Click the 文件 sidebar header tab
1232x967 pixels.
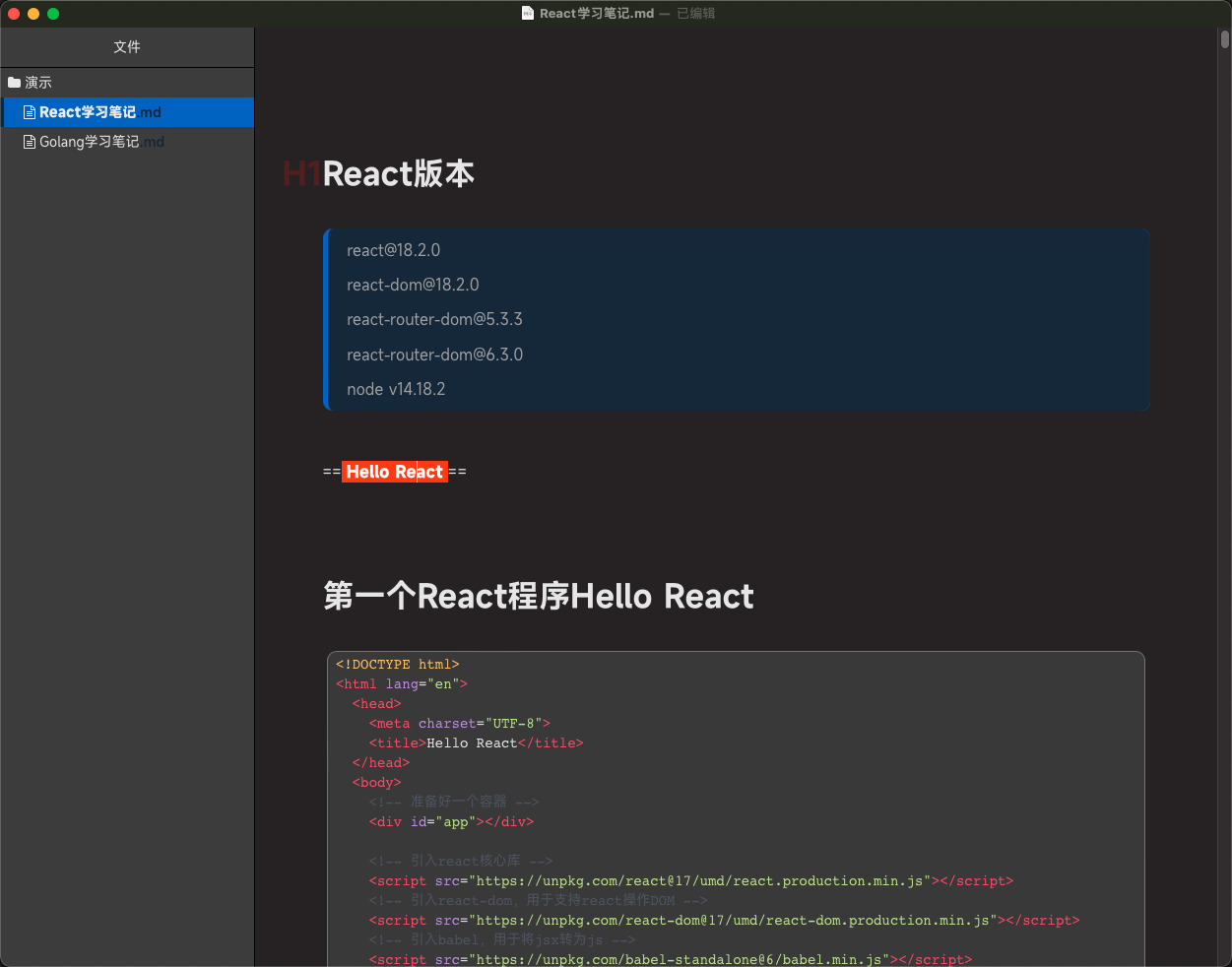(x=127, y=47)
